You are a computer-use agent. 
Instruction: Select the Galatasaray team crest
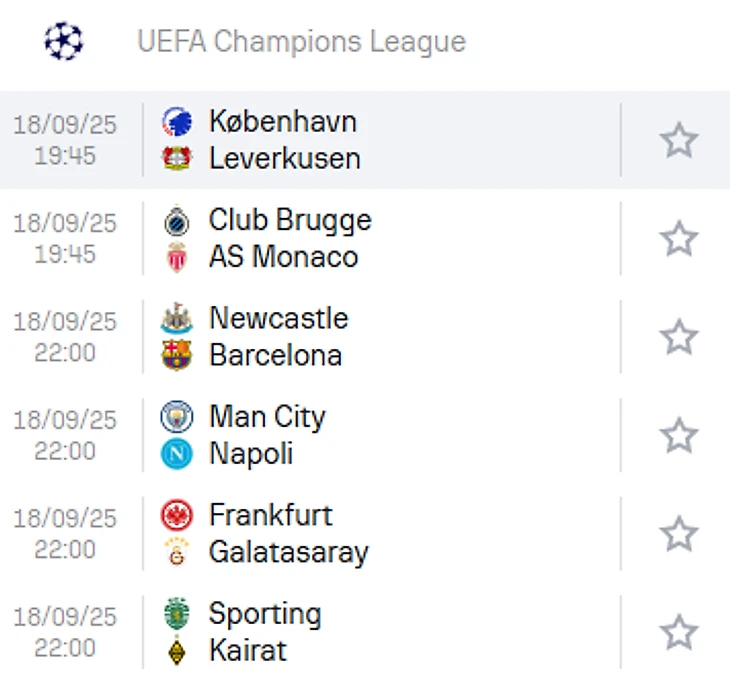tap(177, 552)
